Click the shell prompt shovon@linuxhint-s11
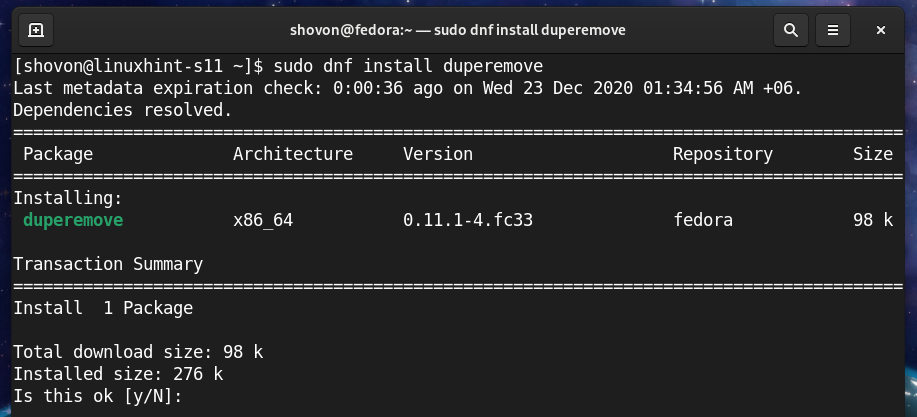 137,66
